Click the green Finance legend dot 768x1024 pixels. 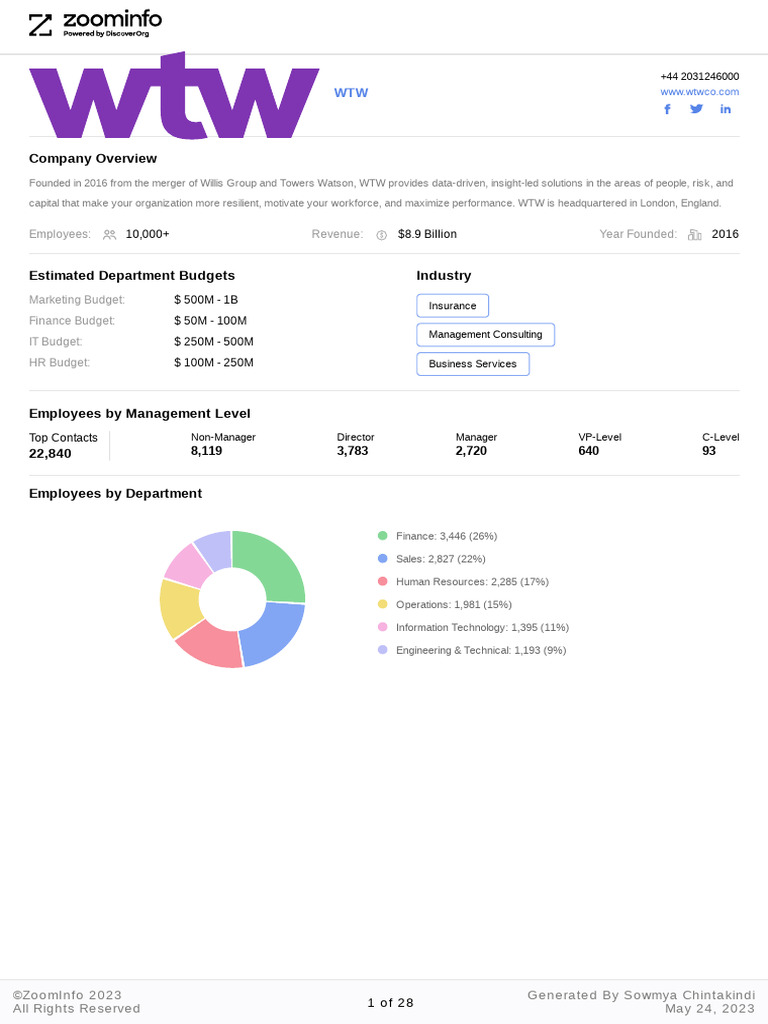coord(383,536)
